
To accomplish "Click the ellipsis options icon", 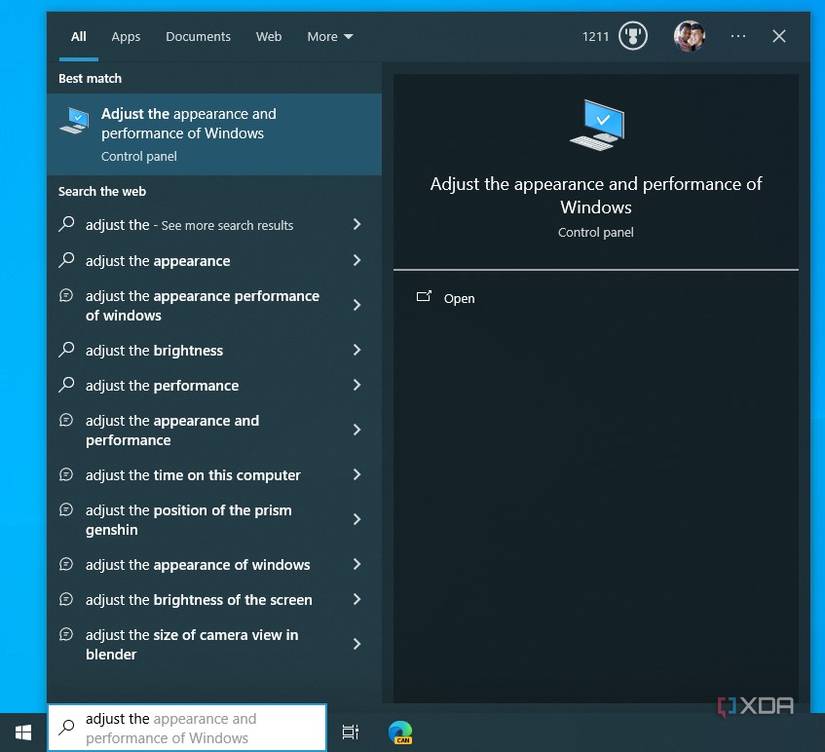I will pos(737,36).
